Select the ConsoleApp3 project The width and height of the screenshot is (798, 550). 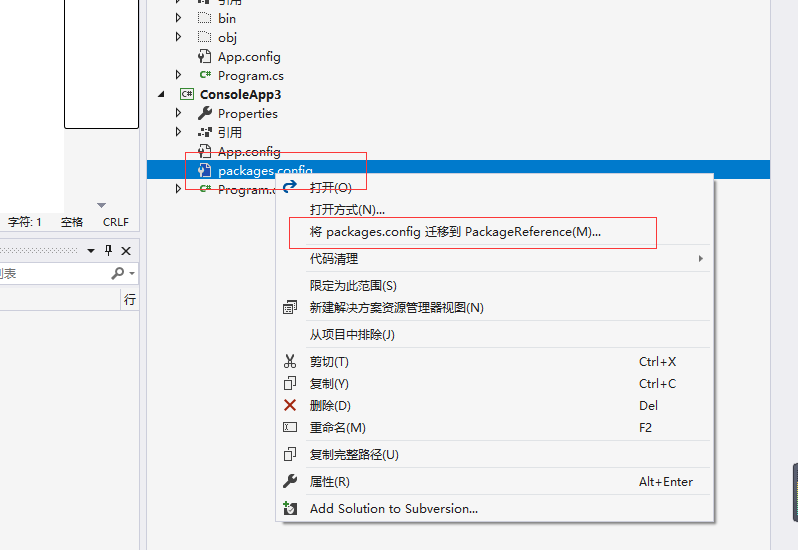point(240,95)
